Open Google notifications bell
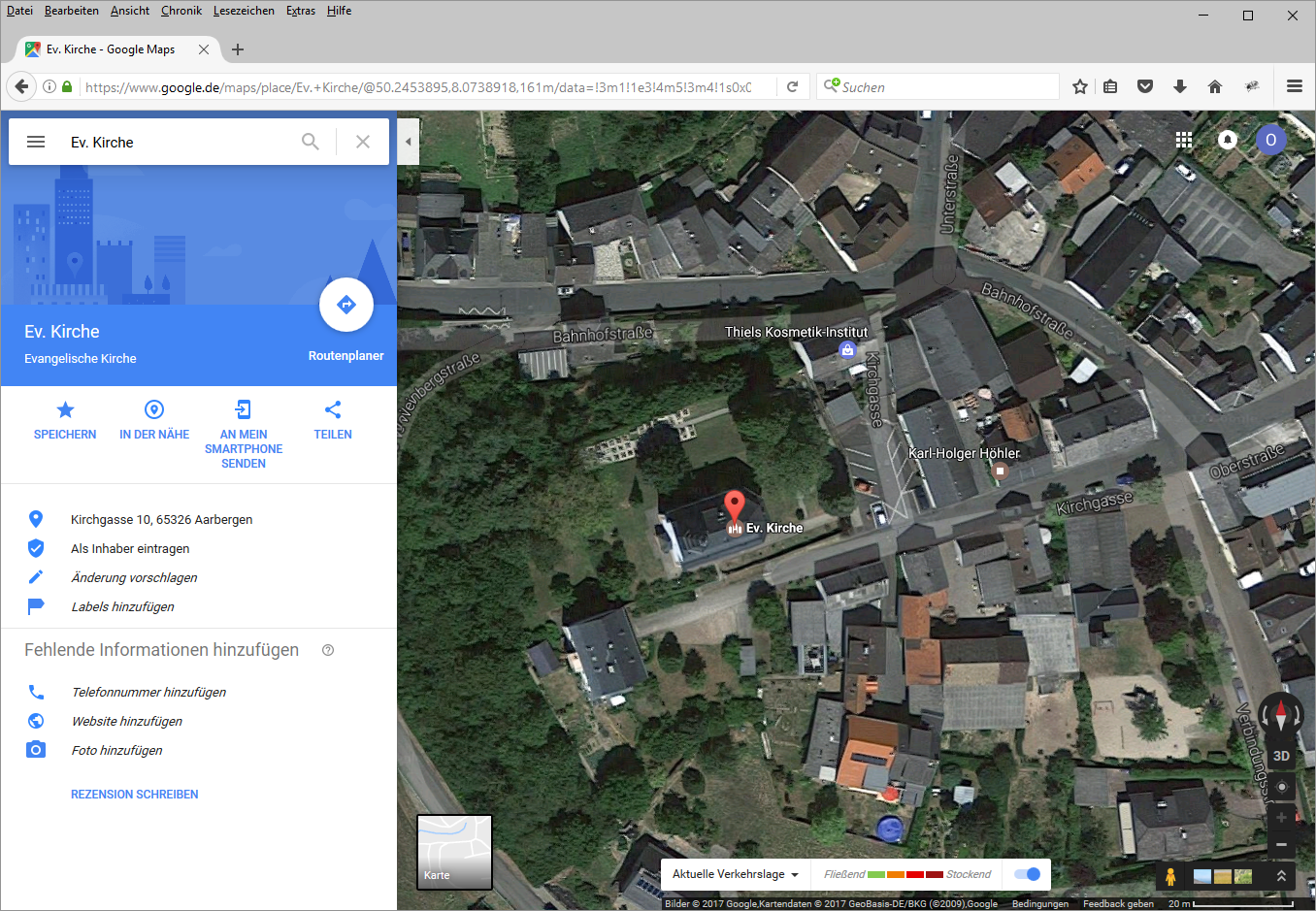The image size is (1316, 911). [1228, 140]
